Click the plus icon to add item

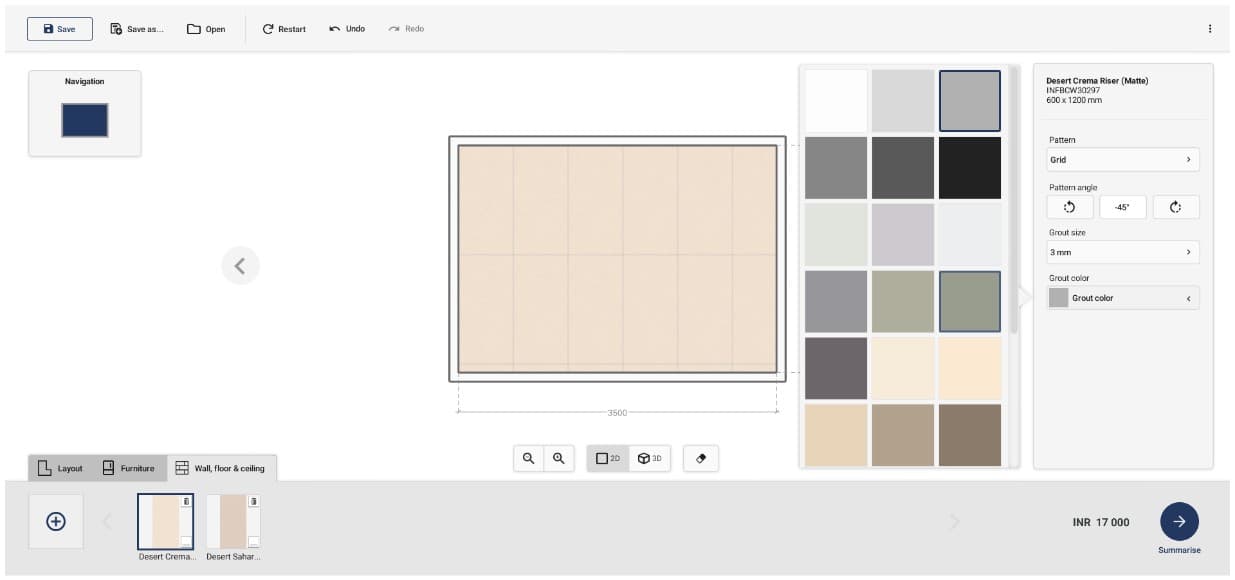[56, 521]
